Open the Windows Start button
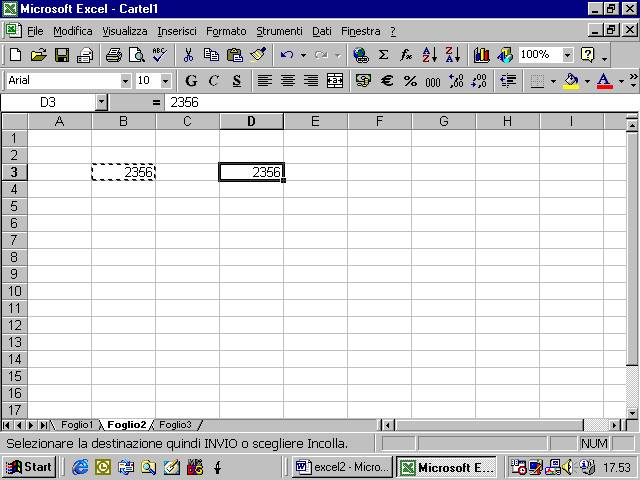Viewport: 640px width, 480px height. pyautogui.click(x=29, y=467)
